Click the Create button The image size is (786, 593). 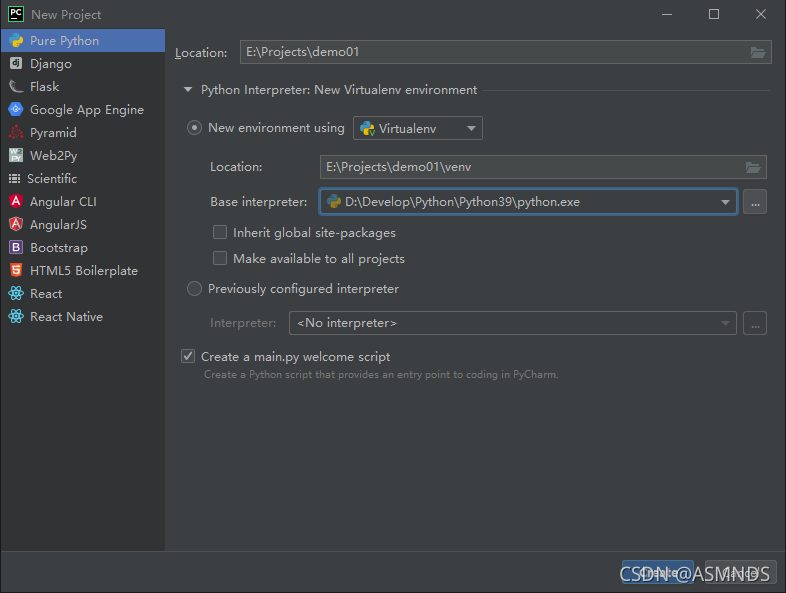(658, 572)
